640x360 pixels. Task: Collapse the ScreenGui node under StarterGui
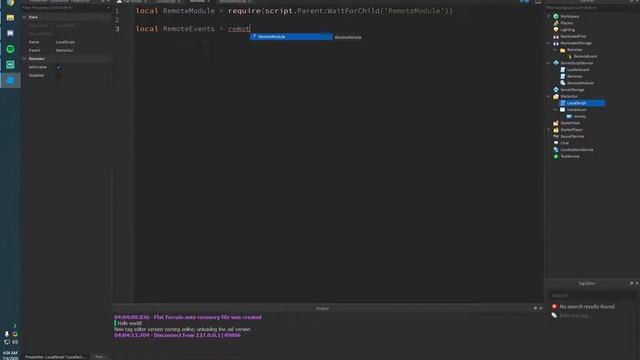tap(555, 110)
